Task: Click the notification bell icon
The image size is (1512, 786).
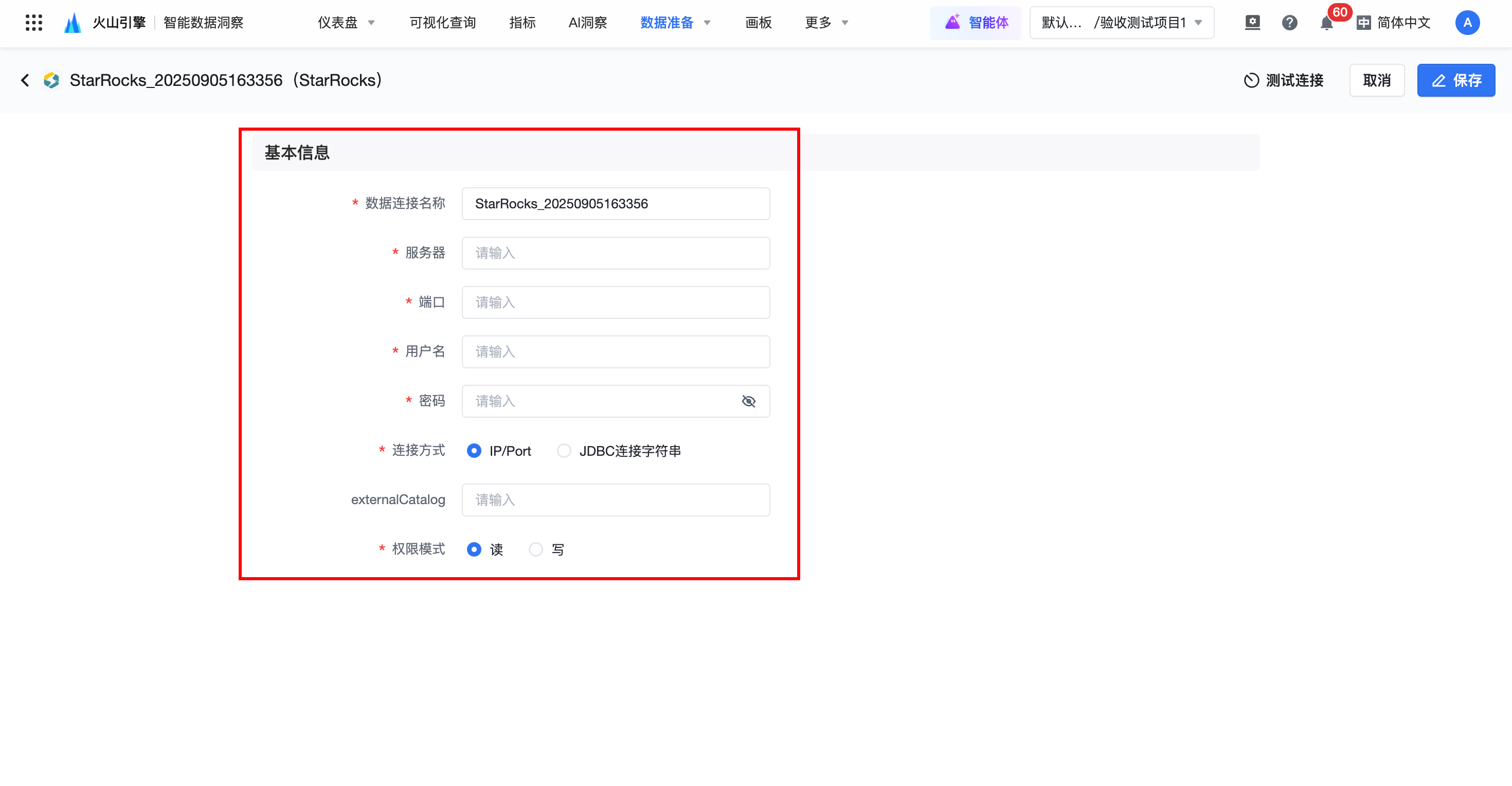Action: pos(1326,24)
